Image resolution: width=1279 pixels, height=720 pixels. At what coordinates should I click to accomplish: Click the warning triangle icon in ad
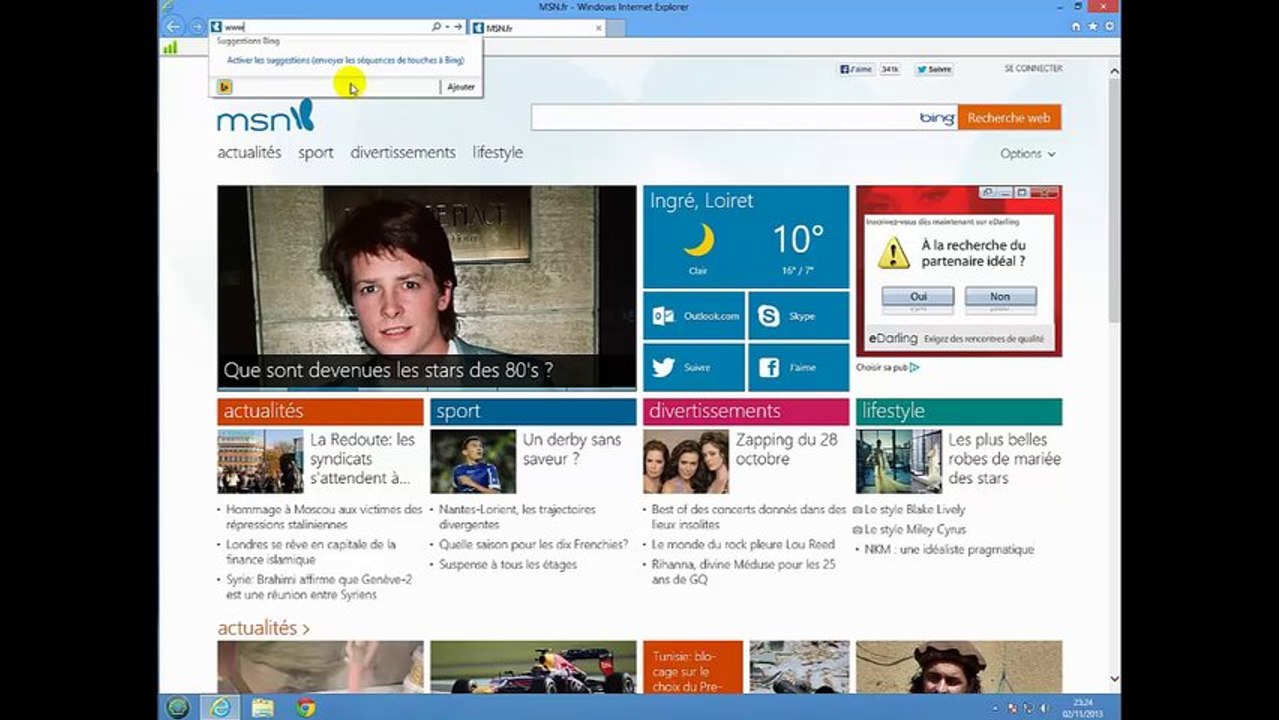(x=894, y=253)
